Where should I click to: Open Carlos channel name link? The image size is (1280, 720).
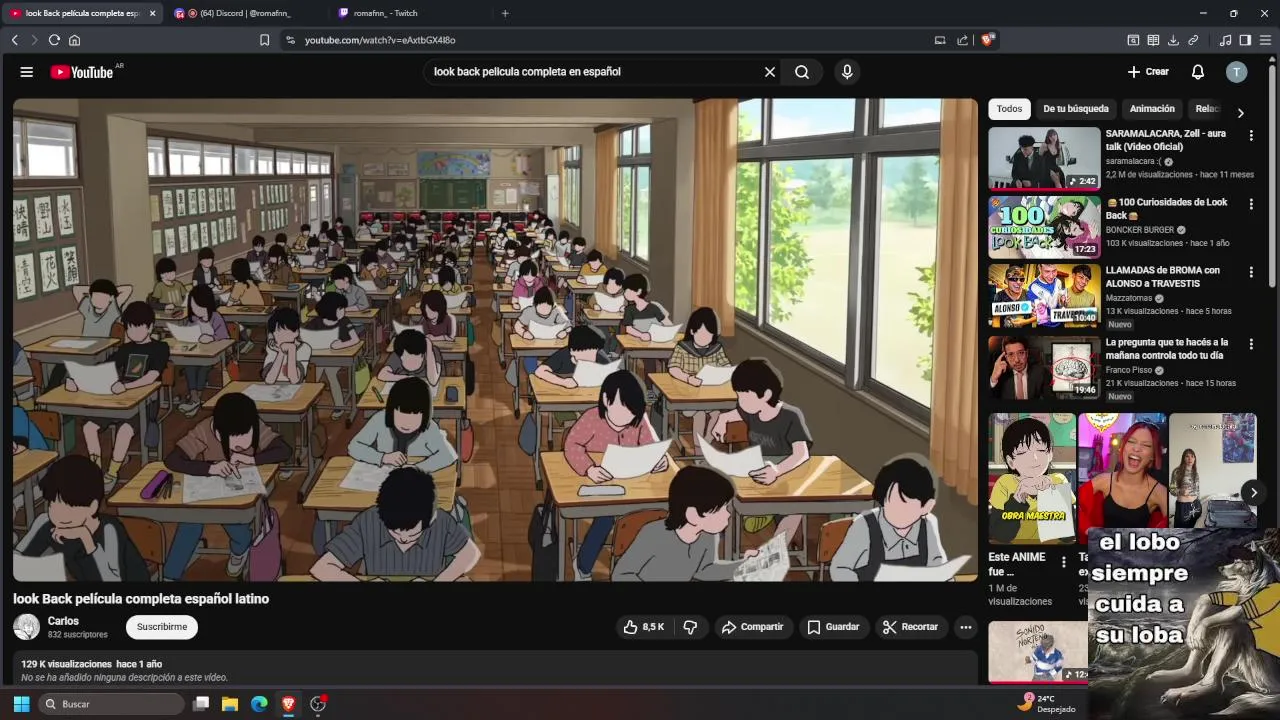coord(63,621)
